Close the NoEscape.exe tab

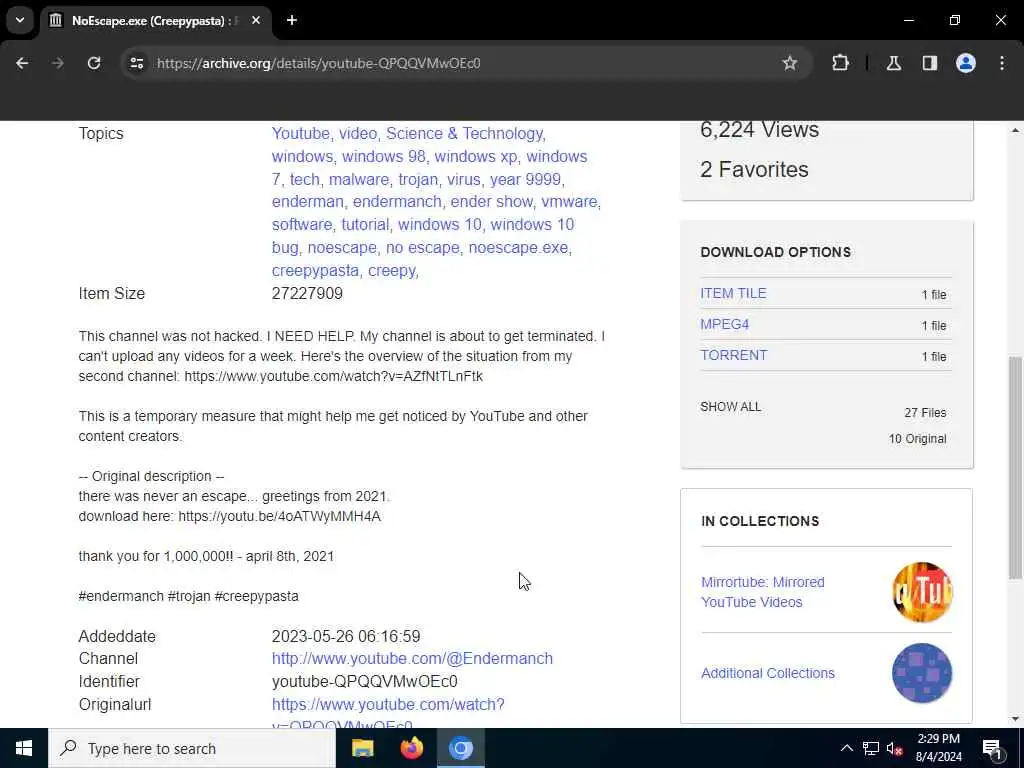(x=256, y=20)
